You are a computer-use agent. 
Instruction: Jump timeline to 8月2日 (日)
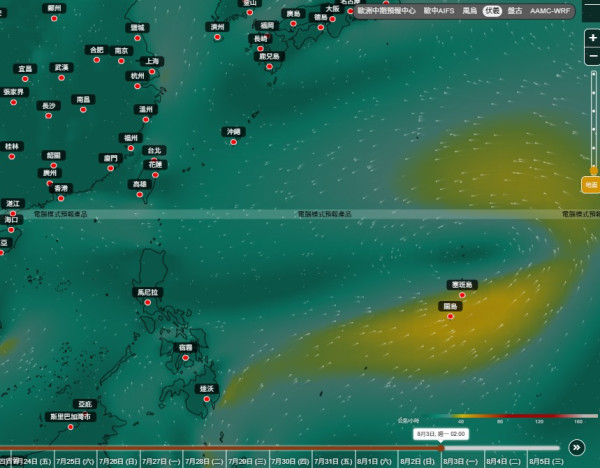417,461
